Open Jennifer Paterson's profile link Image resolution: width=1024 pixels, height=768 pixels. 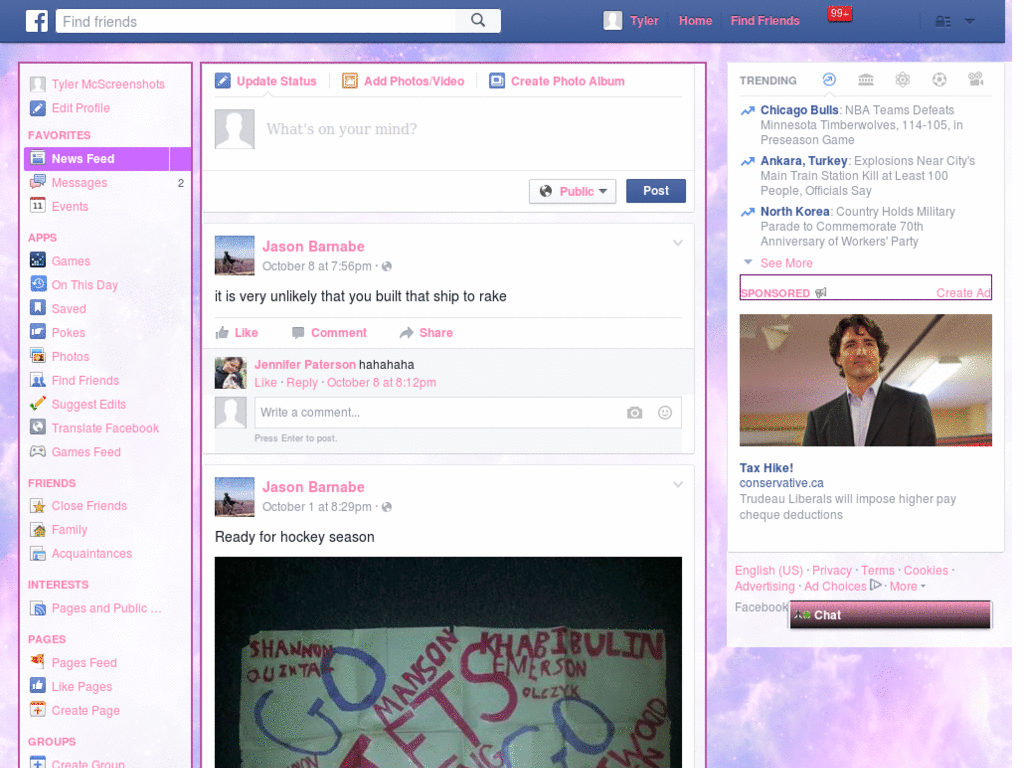[x=305, y=364]
